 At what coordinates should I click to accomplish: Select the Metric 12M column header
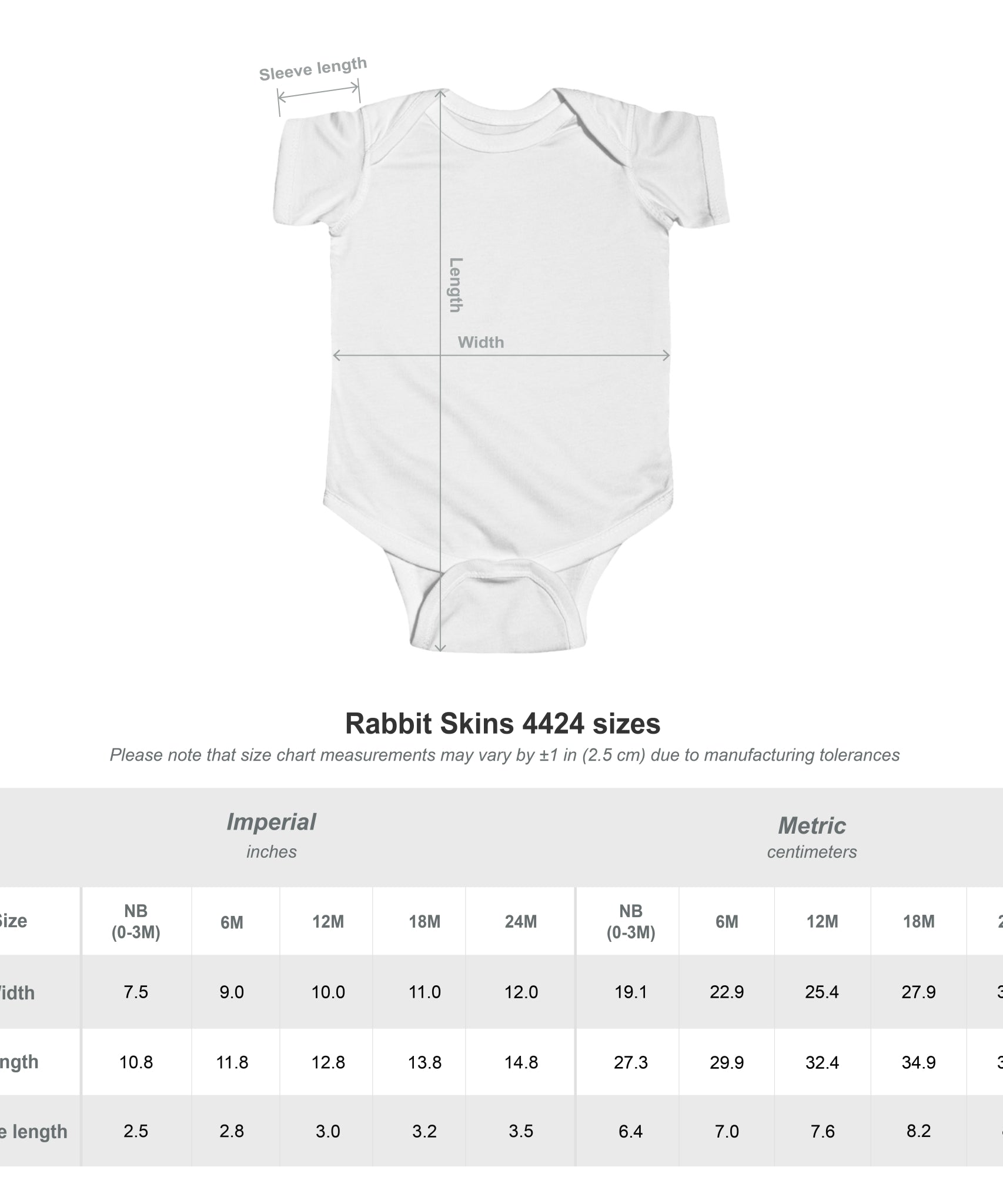pos(821,921)
